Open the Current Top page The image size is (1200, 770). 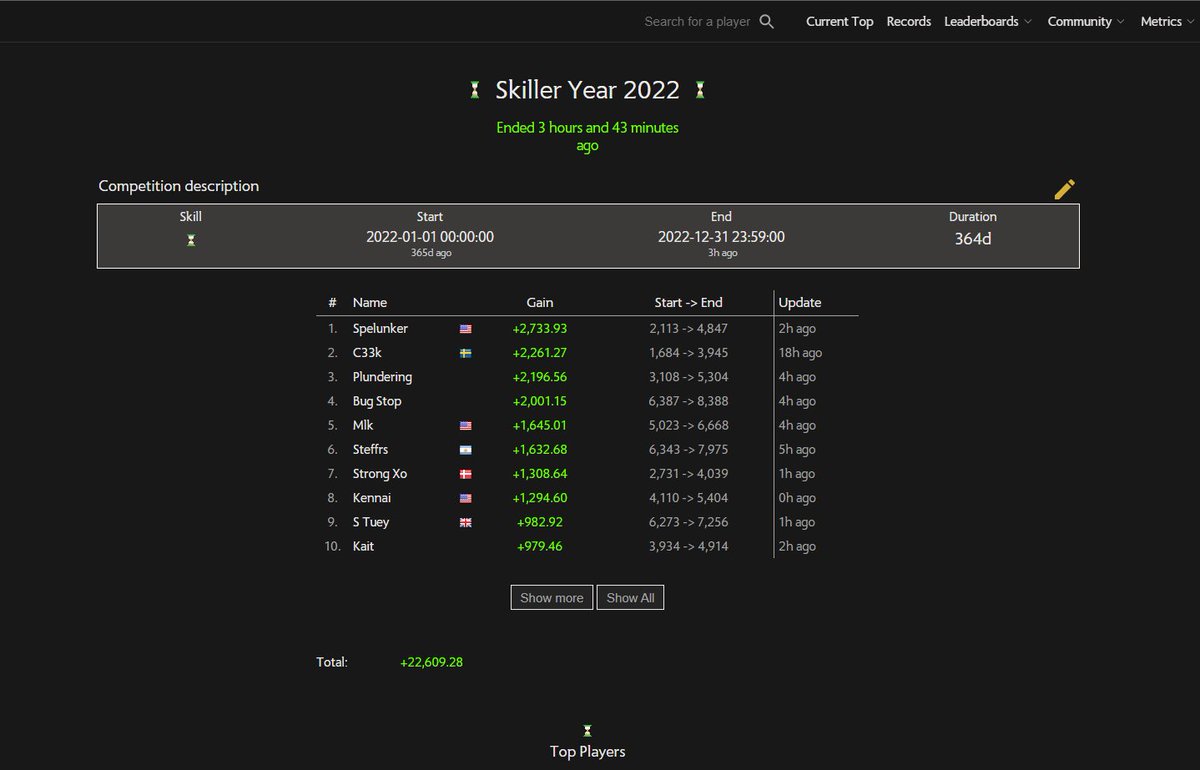[x=840, y=21]
